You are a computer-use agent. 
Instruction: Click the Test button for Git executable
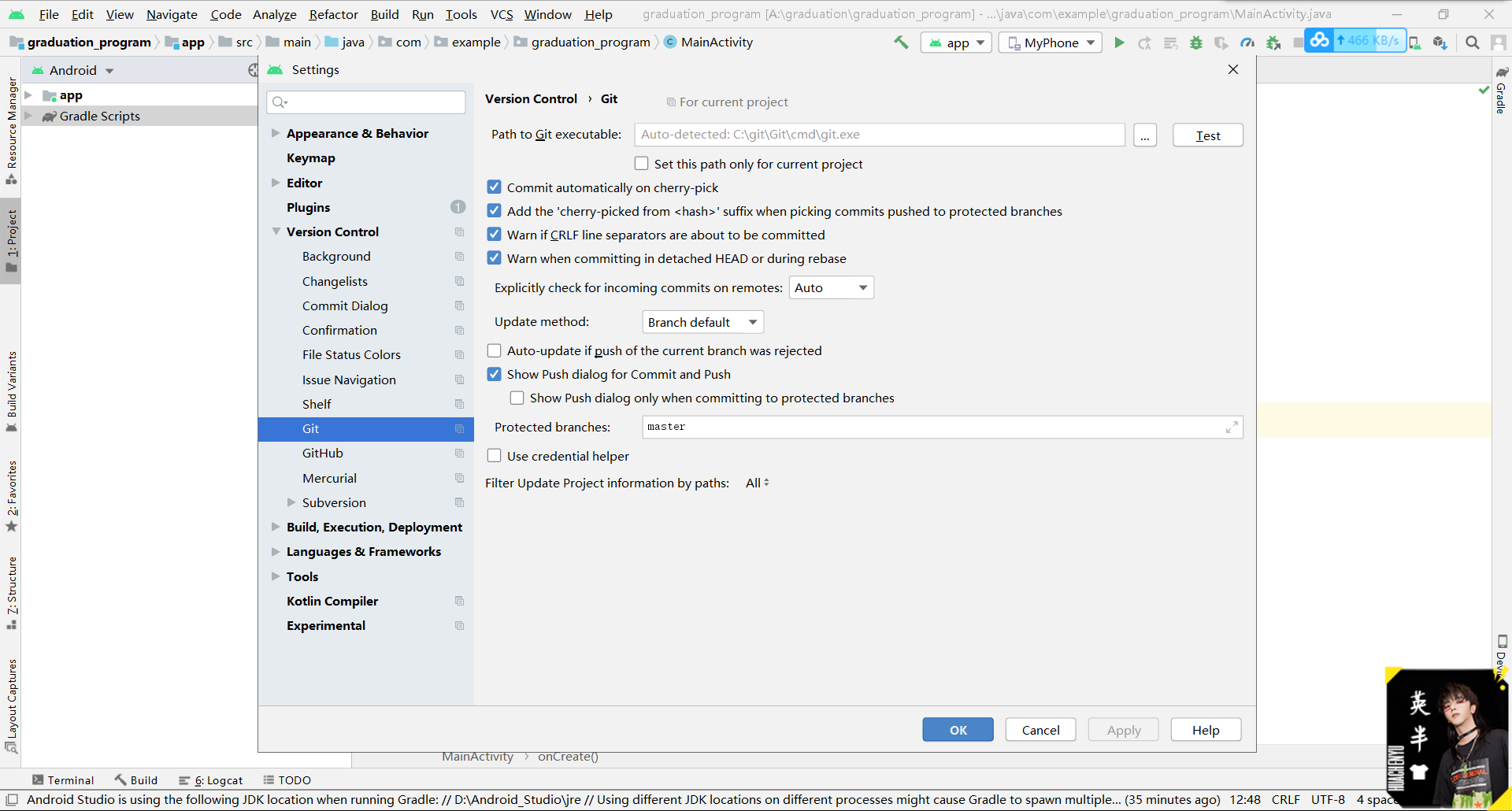[1207, 135]
